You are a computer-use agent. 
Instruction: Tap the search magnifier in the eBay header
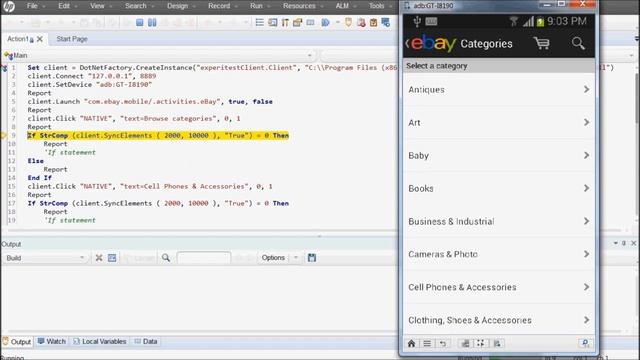[578, 43]
